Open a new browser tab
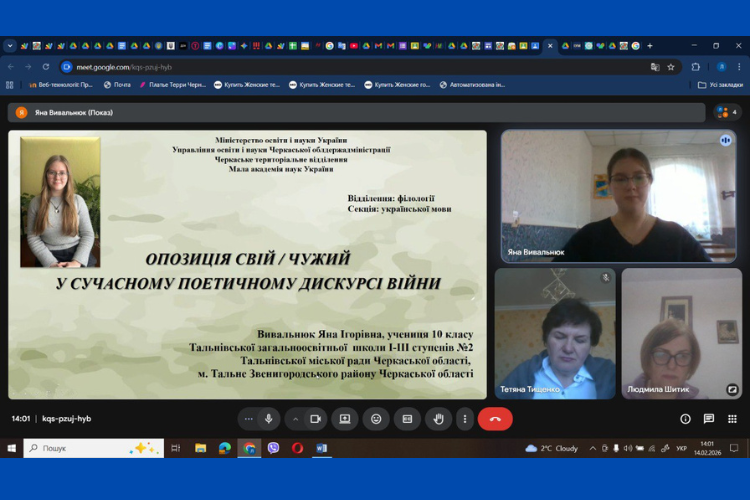Image resolution: width=750 pixels, height=500 pixels. click(650, 46)
